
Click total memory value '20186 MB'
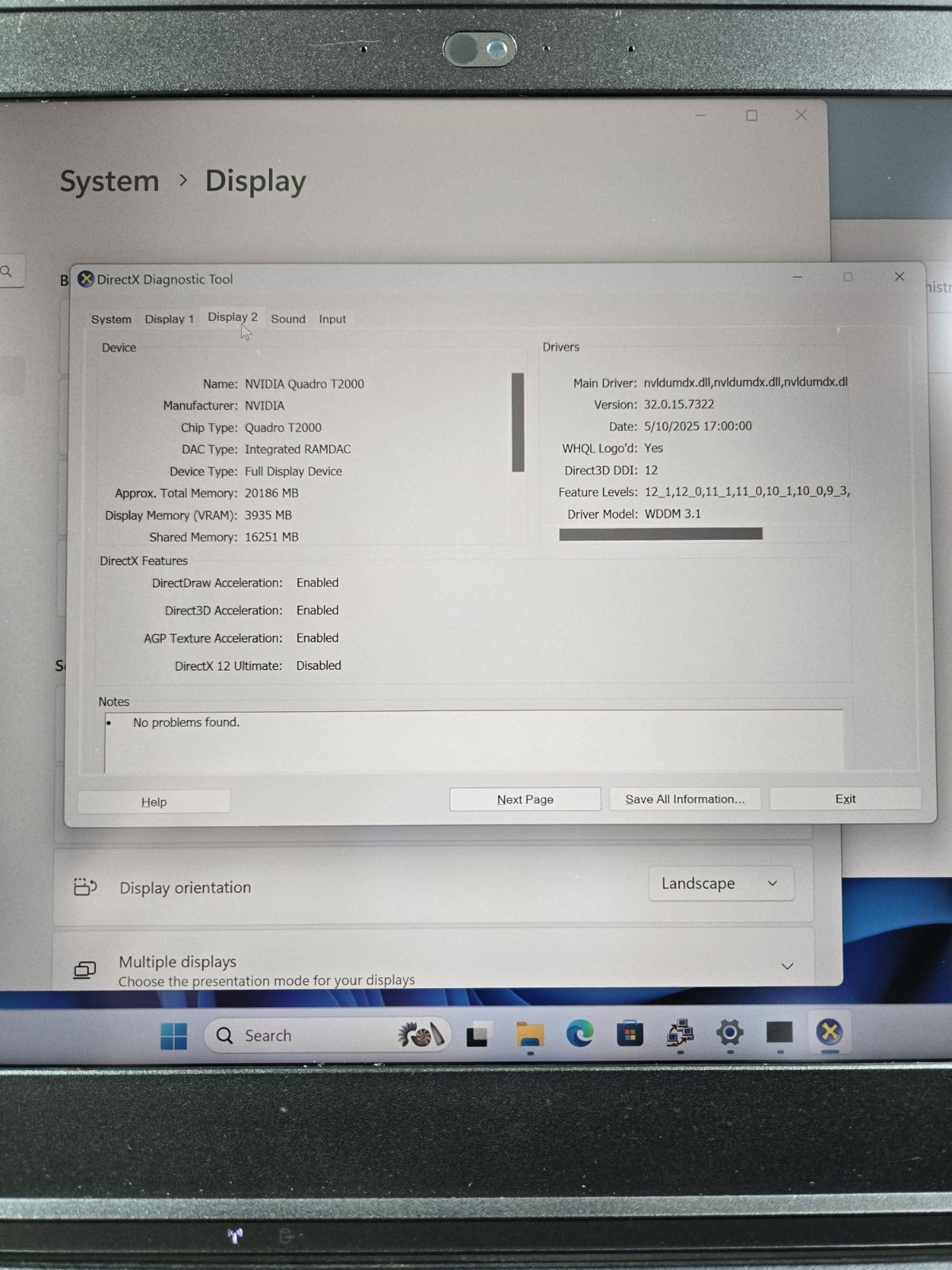271,493
